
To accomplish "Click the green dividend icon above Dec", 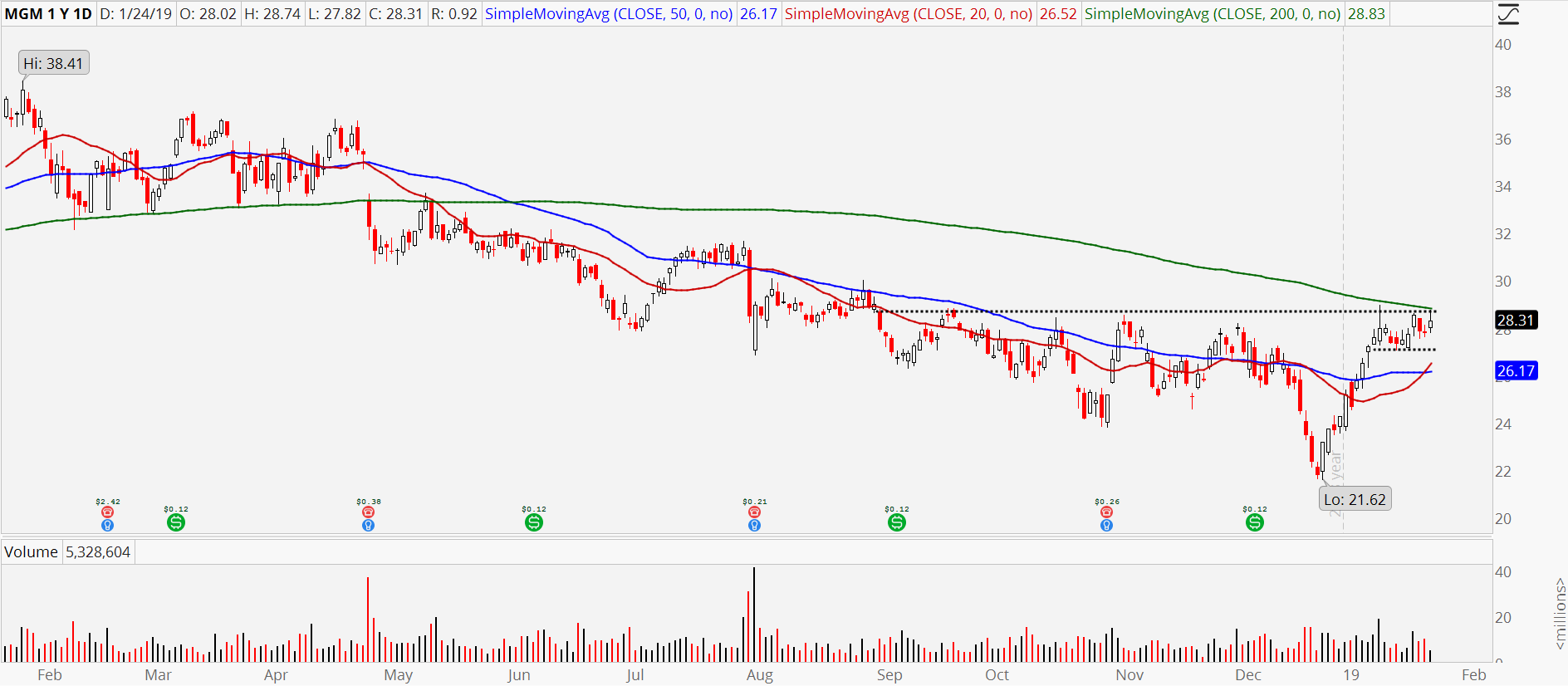I will (1255, 522).
